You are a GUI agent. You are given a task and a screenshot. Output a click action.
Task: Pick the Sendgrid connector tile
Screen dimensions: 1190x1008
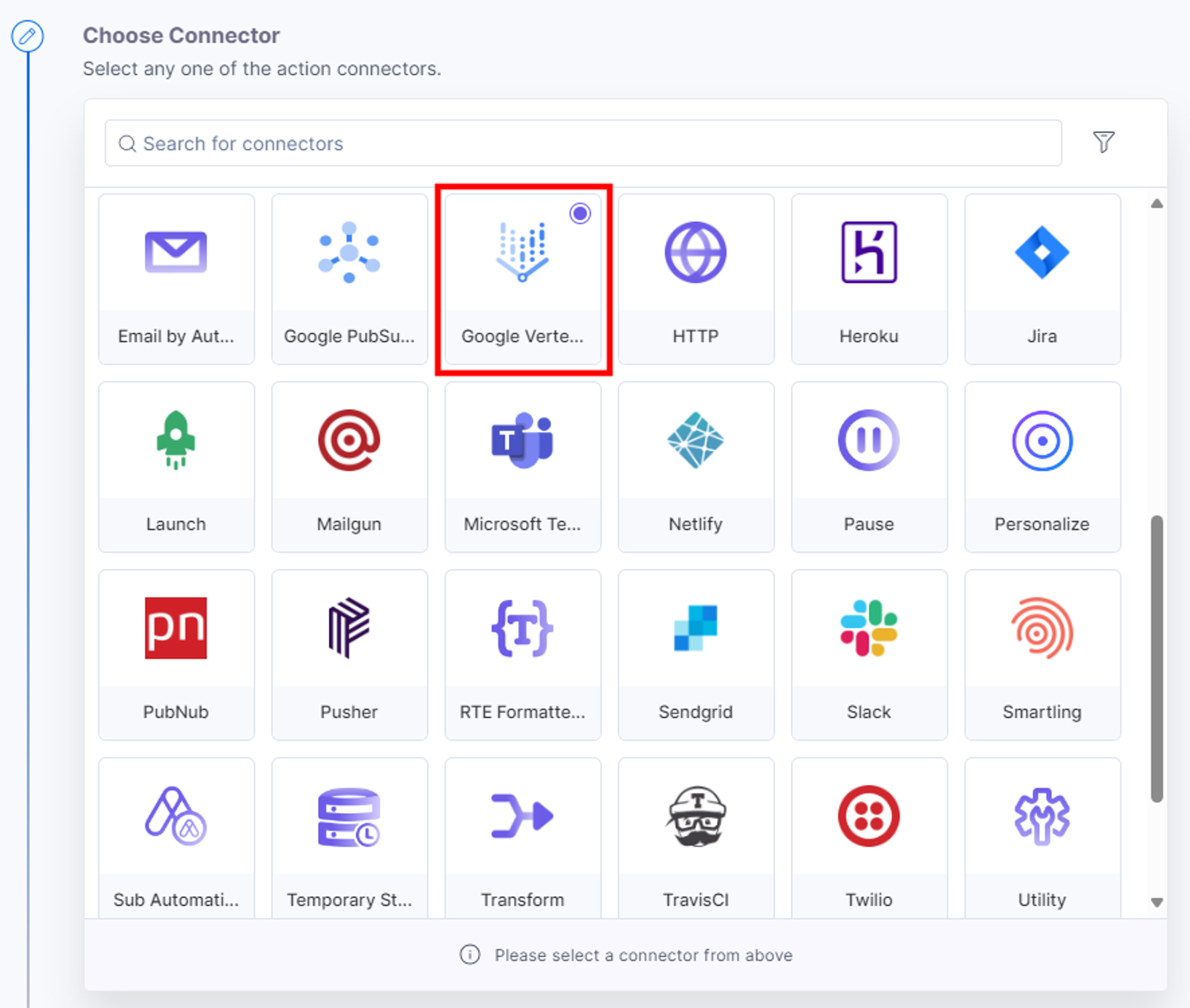tap(696, 654)
